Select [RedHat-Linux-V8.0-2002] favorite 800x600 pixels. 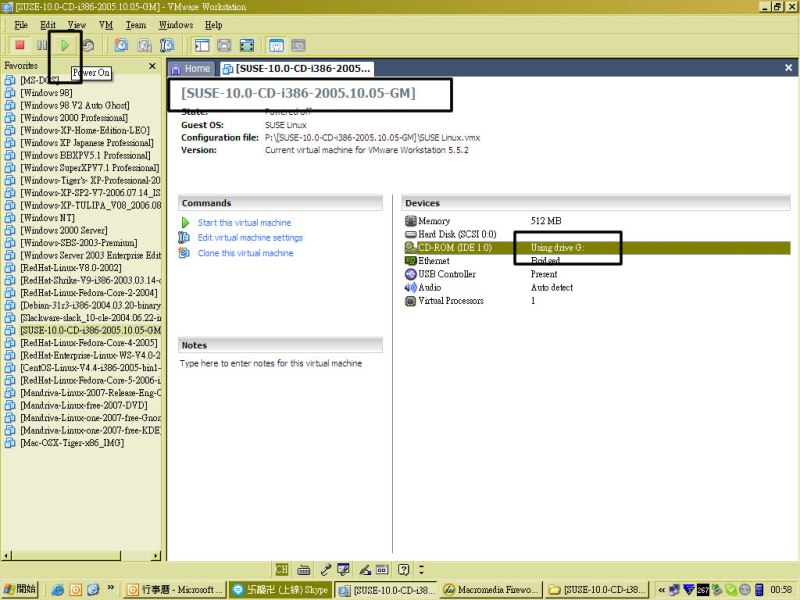coord(71,268)
